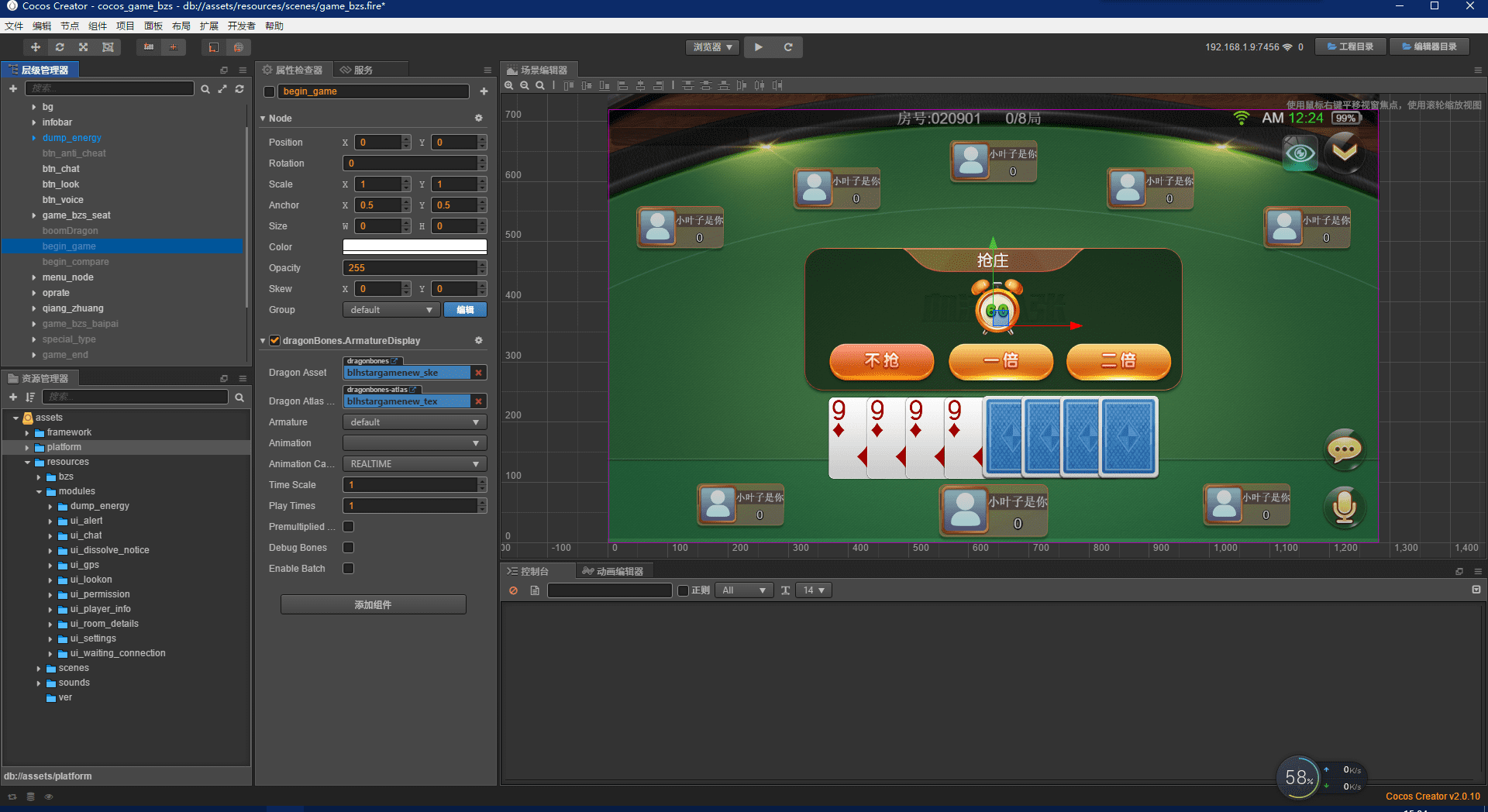Select the Rect transform tool

point(108,47)
